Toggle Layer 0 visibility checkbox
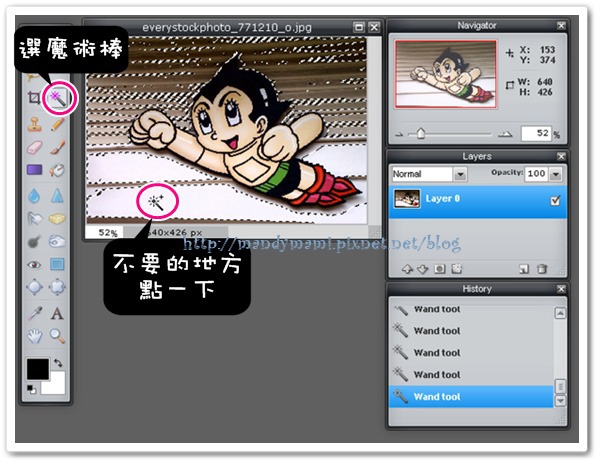Screen dimensions: 600x464 coord(555,200)
